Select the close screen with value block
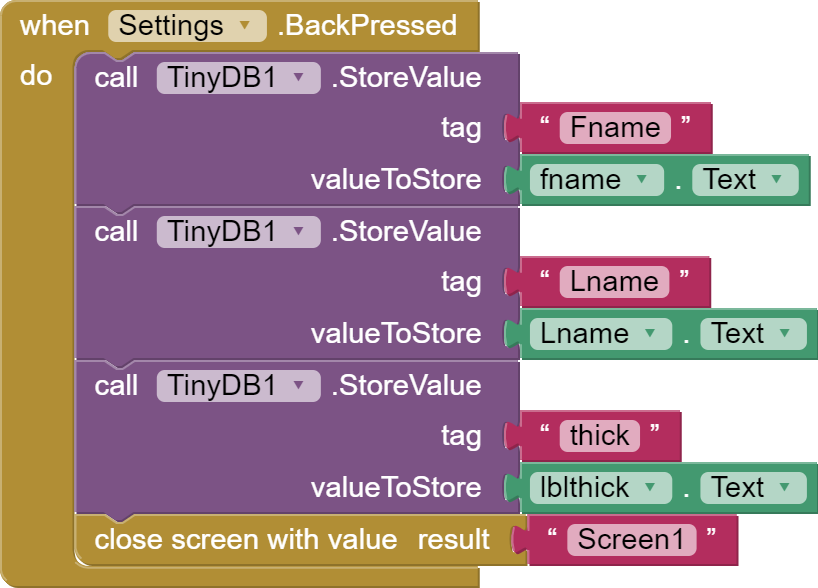This screenshot has height=588, width=818. click(245, 540)
